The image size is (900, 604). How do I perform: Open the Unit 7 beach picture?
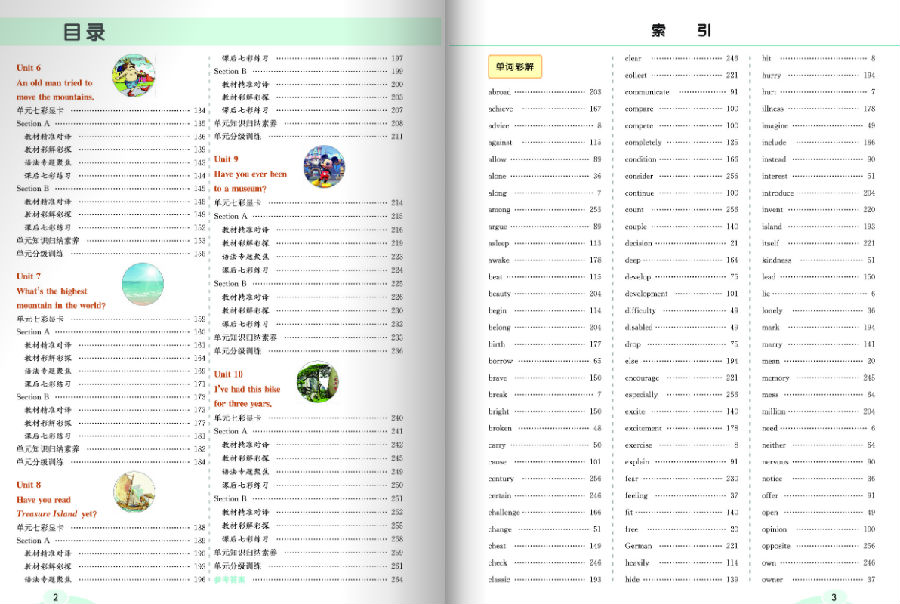[143, 284]
